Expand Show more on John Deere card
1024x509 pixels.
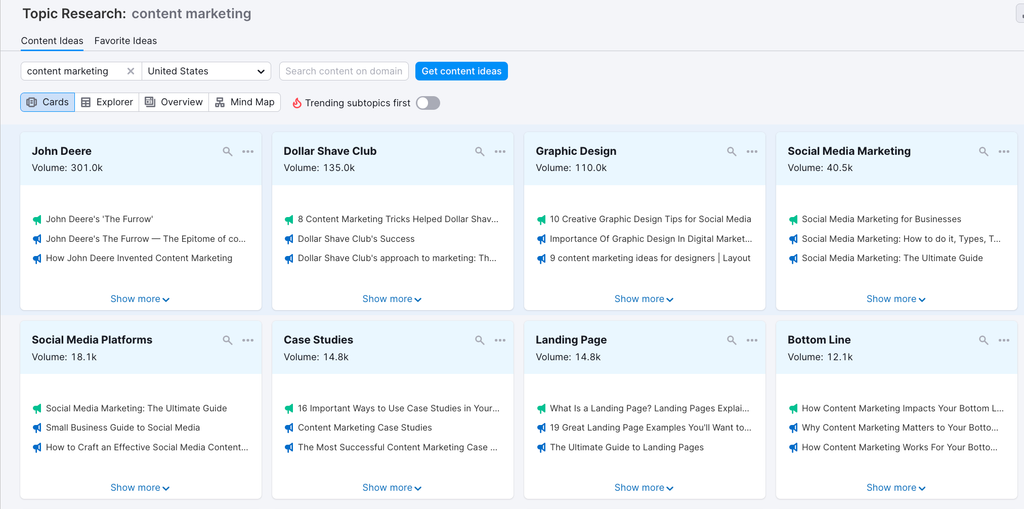click(140, 299)
